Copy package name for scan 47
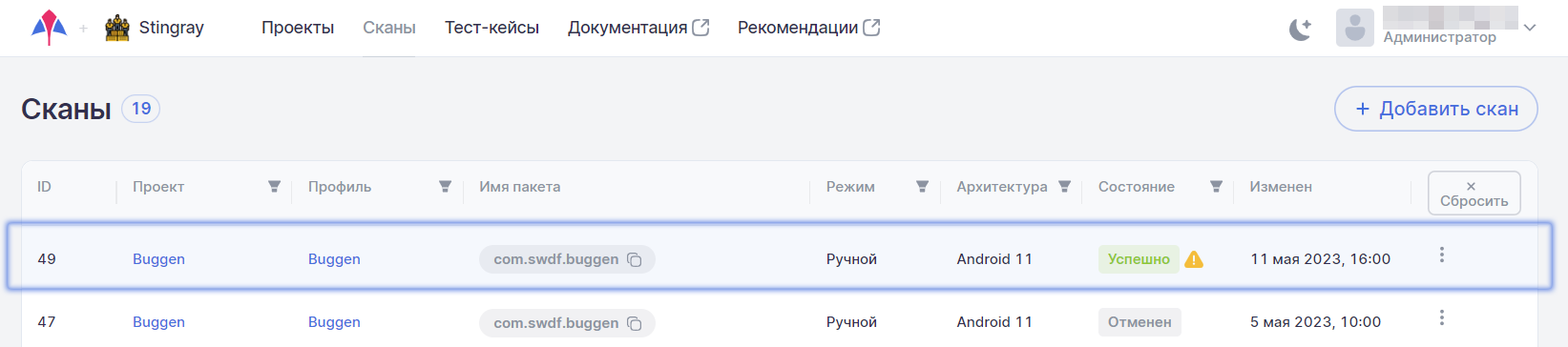Screen dimensions: 1568x347 click(634, 323)
